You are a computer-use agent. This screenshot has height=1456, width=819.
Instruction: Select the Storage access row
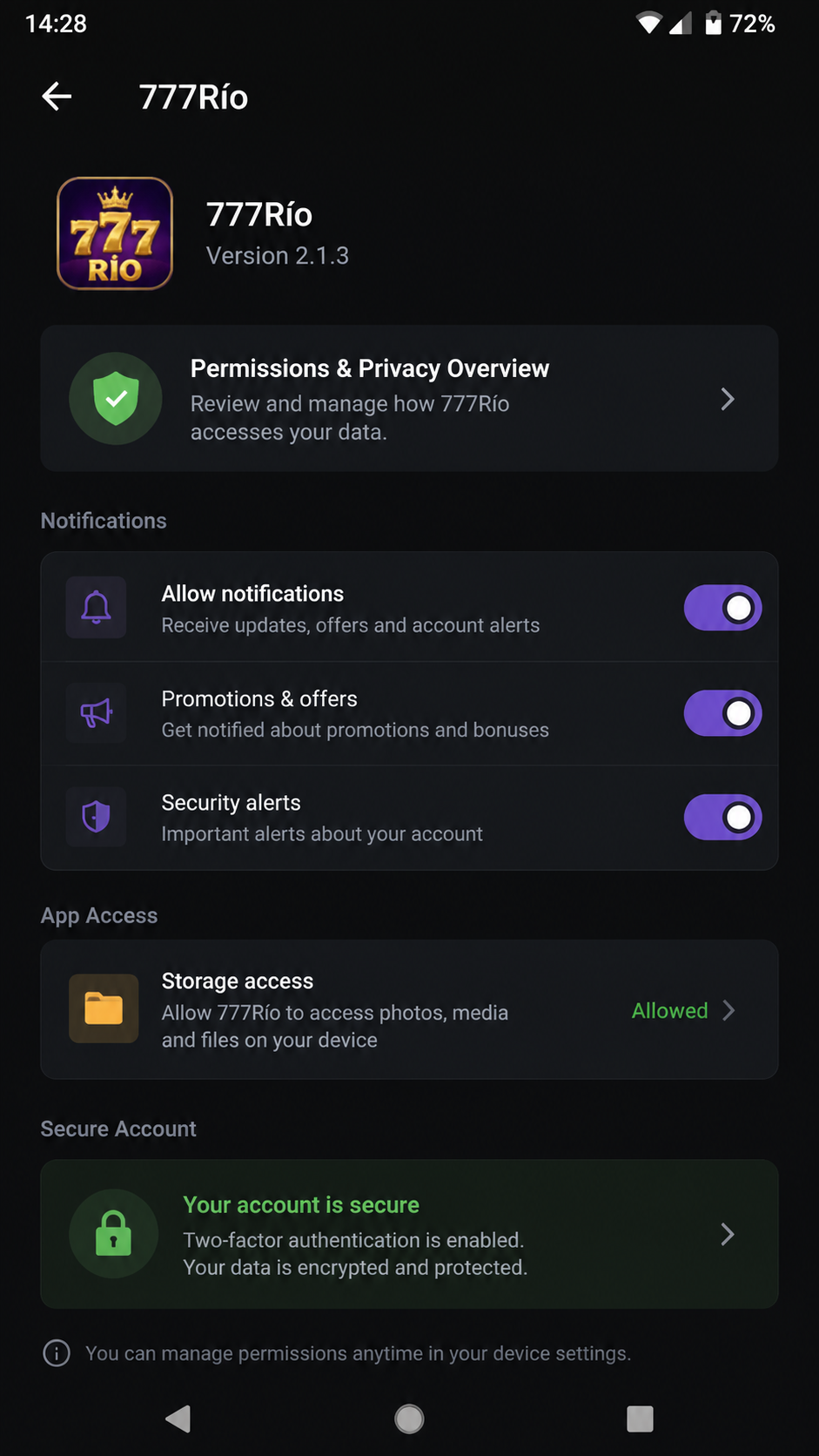[409, 1009]
